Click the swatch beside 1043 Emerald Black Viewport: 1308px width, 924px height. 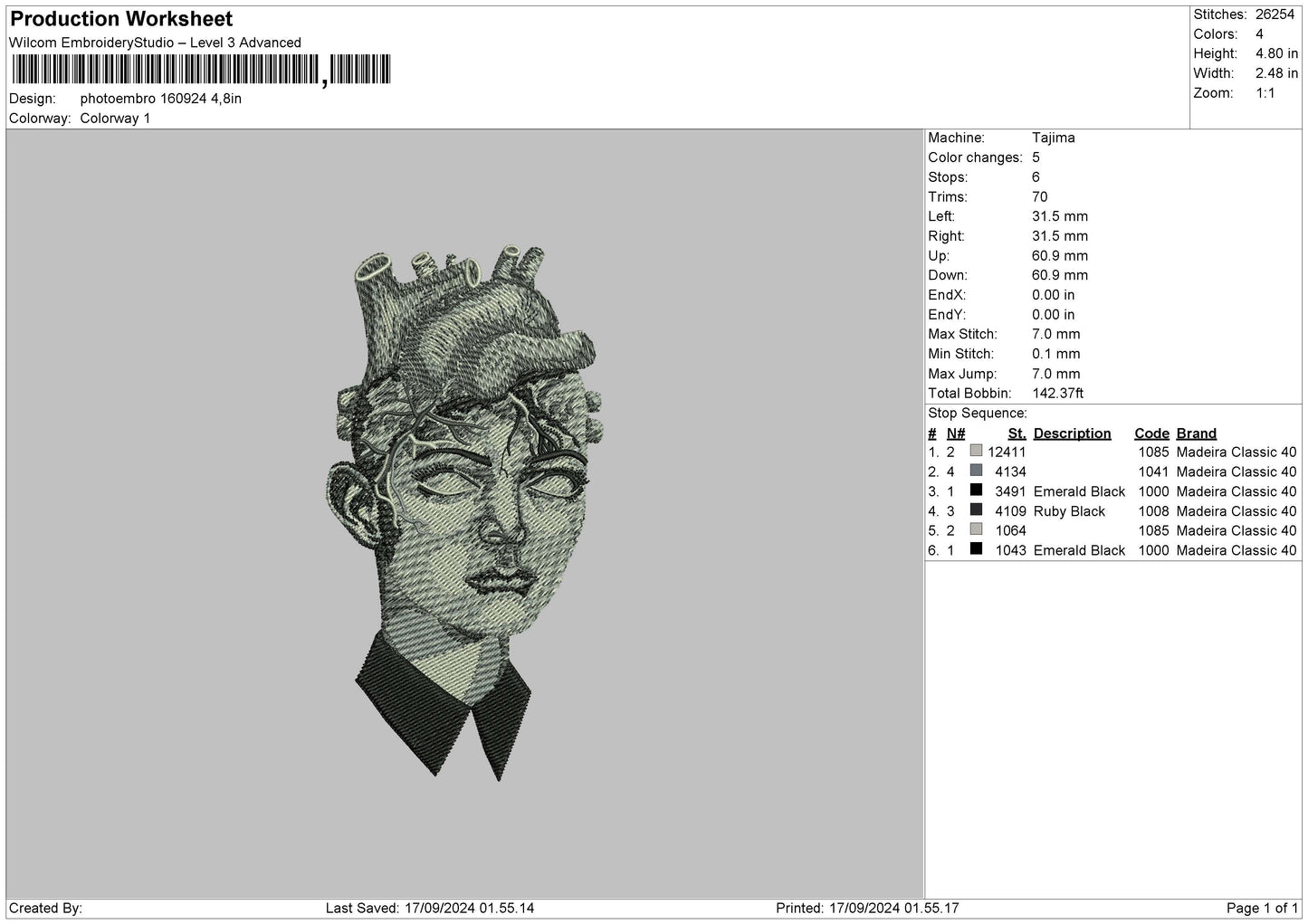[976, 549]
